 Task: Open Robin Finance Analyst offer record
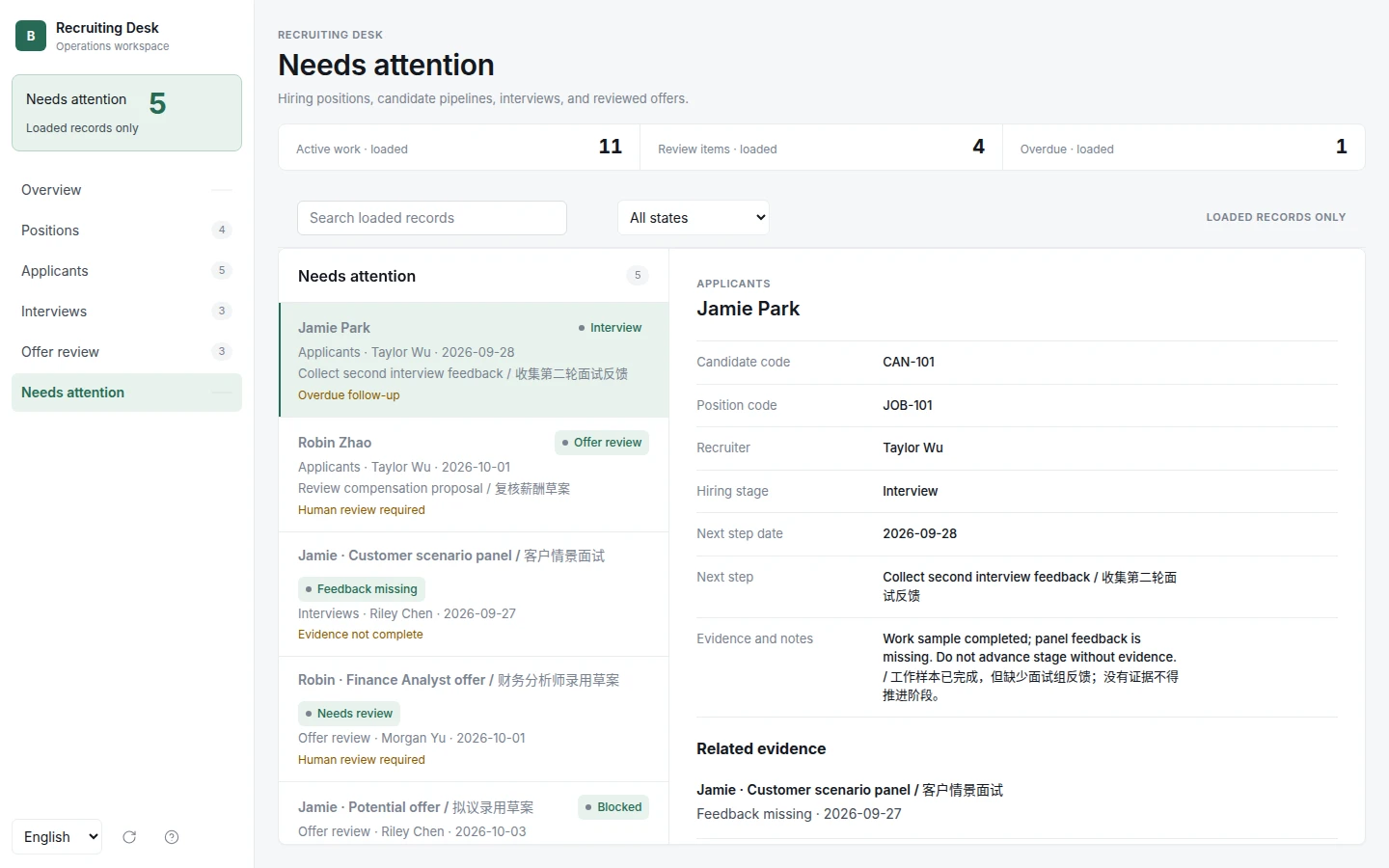(x=474, y=719)
